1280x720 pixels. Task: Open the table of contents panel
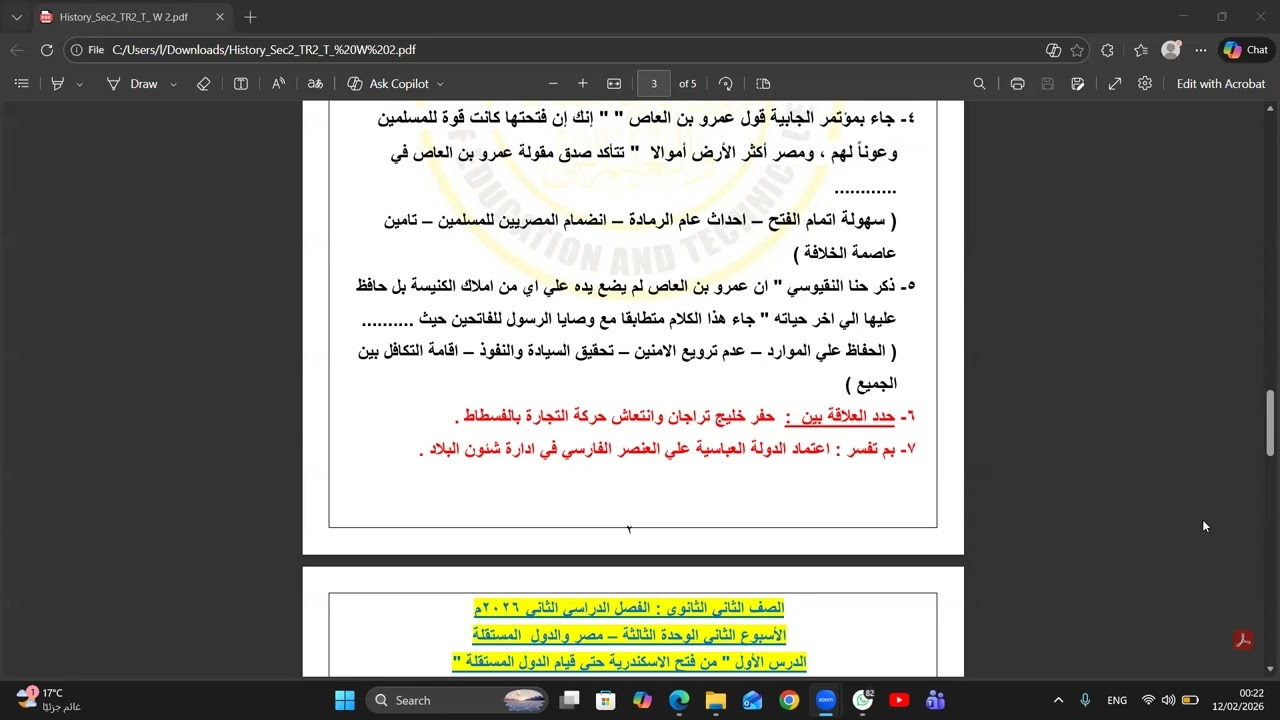(21, 84)
